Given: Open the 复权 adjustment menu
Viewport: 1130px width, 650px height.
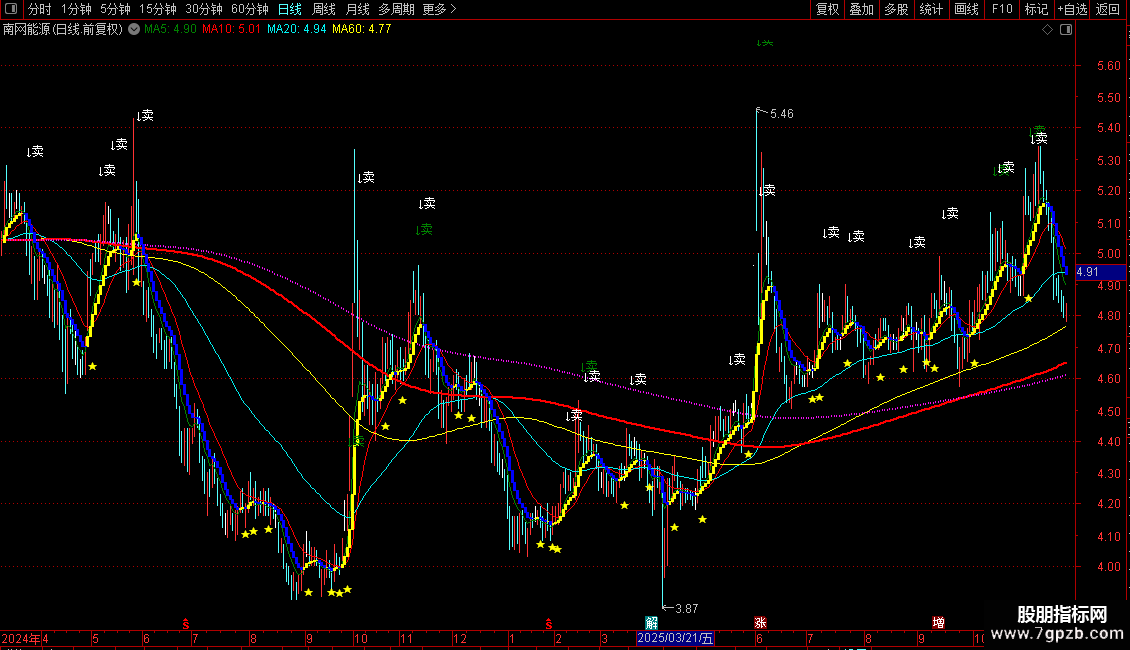Looking at the screenshot, I should 827,9.
